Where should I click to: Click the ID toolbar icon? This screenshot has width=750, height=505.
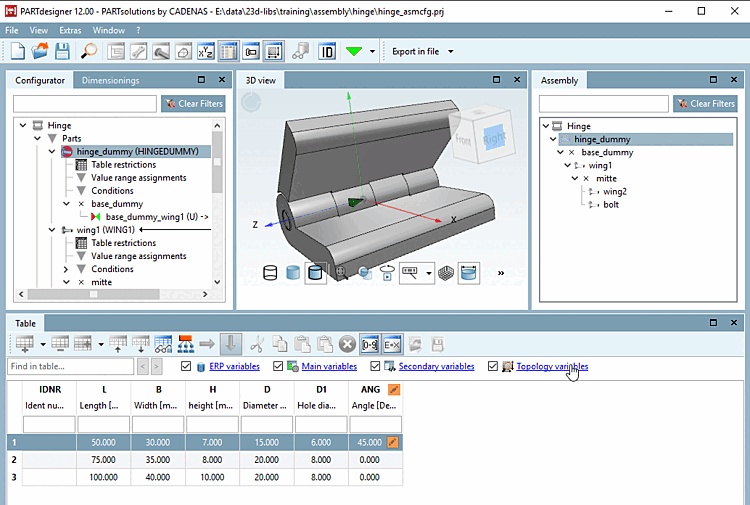(326, 51)
